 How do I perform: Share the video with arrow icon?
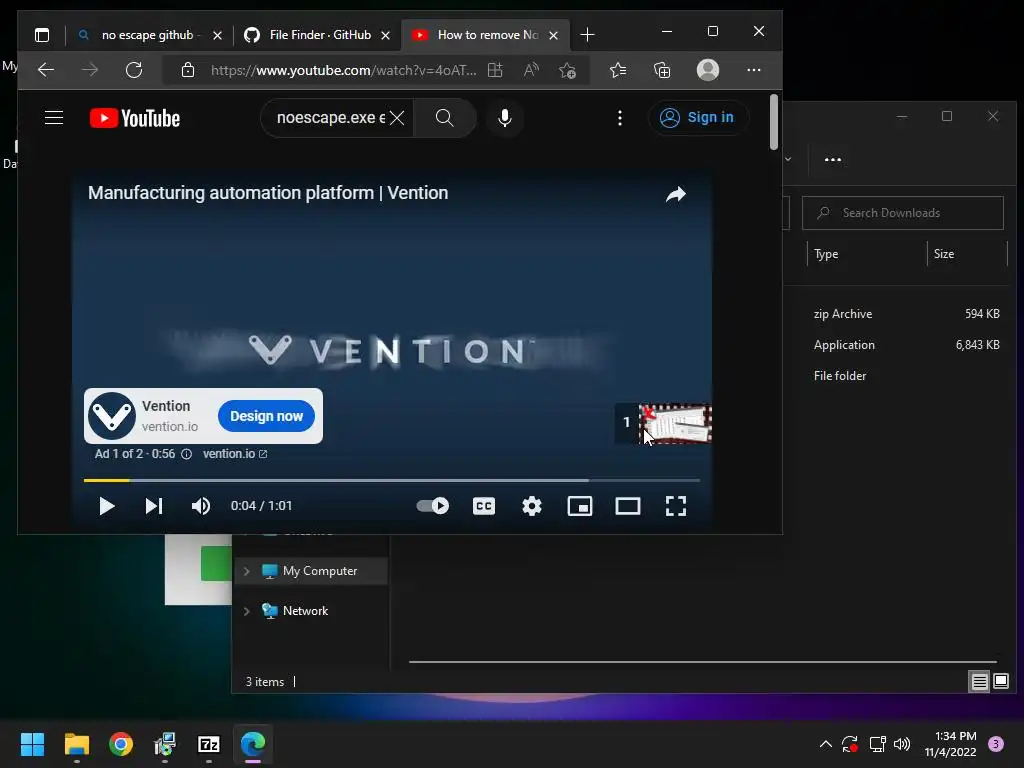(676, 194)
